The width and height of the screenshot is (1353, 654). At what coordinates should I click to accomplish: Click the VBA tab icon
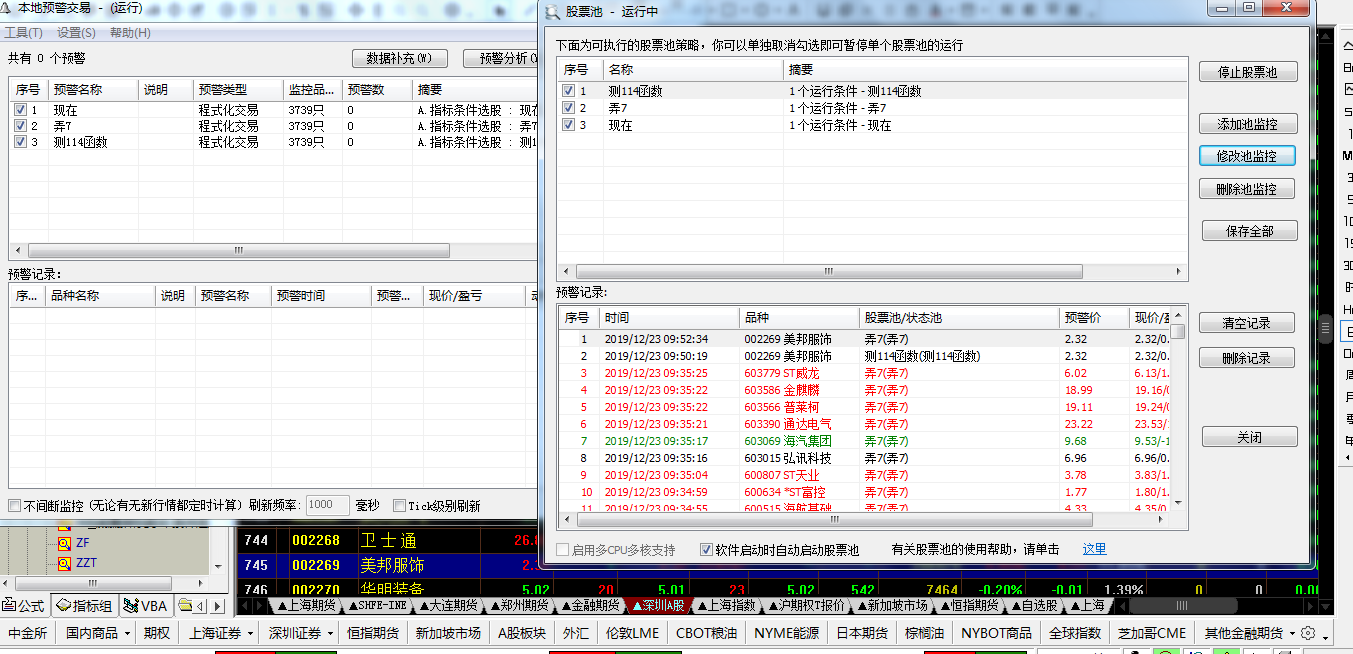(131, 605)
